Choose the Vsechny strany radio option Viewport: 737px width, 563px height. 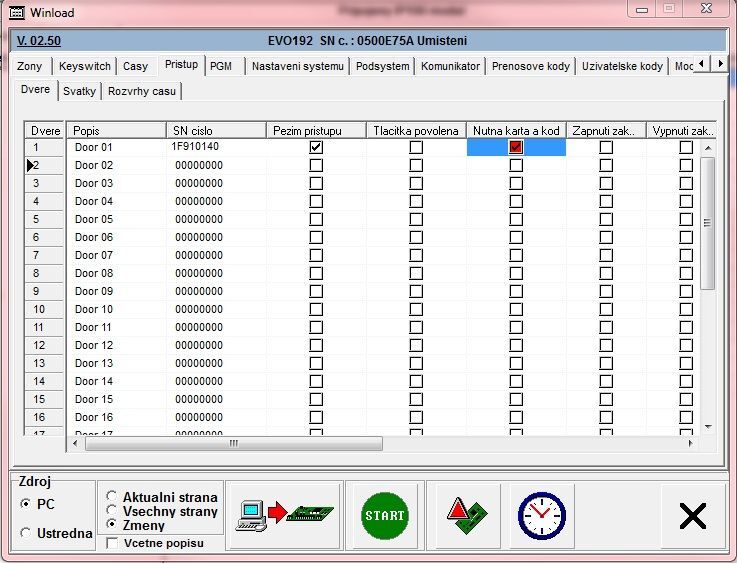point(112,510)
